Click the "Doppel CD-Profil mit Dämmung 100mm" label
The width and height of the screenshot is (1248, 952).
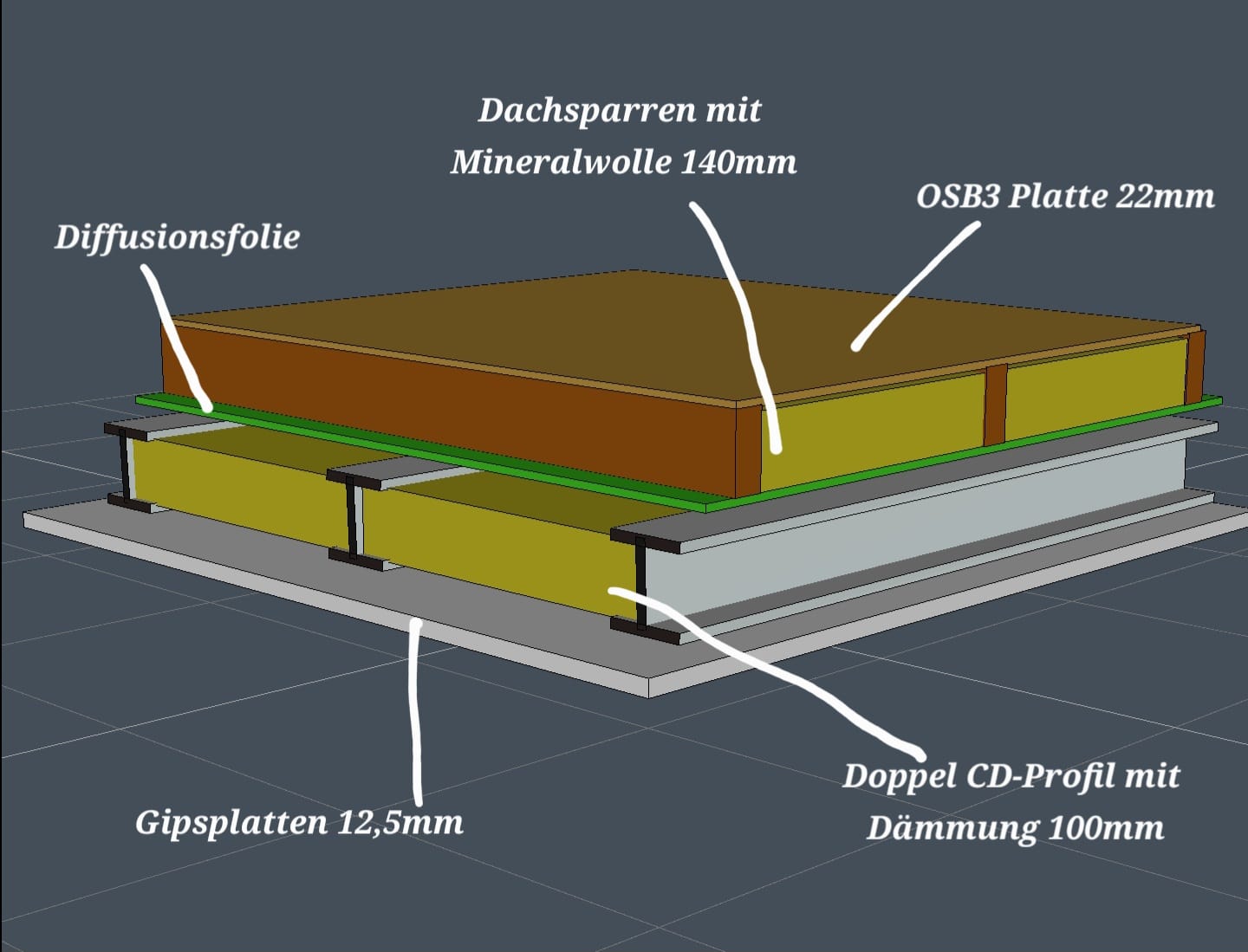(x=1012, y=801)
